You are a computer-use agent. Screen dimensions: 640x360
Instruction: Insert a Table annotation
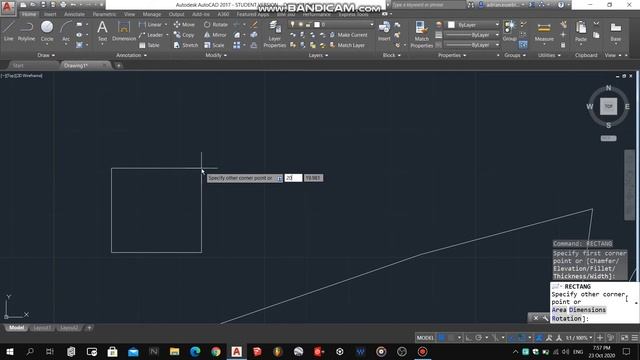pos(149,45)
